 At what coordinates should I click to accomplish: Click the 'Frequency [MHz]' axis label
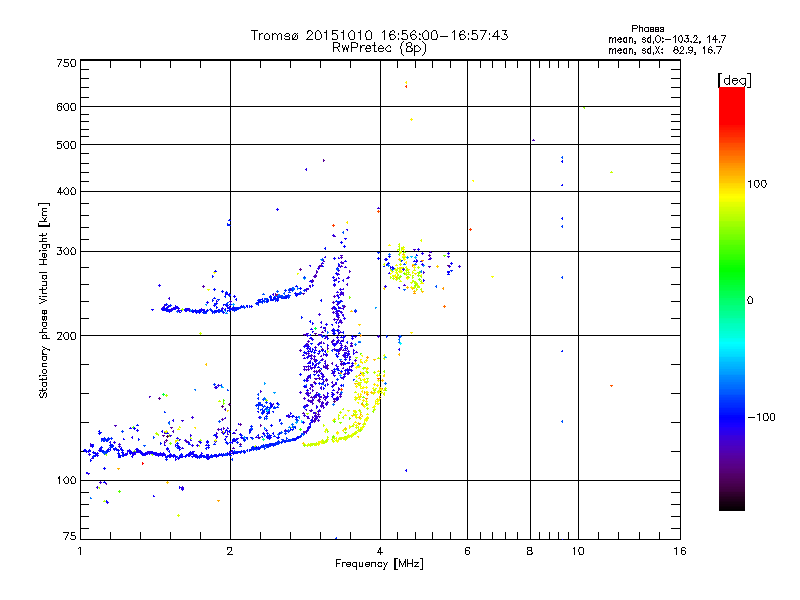point(379,564)
